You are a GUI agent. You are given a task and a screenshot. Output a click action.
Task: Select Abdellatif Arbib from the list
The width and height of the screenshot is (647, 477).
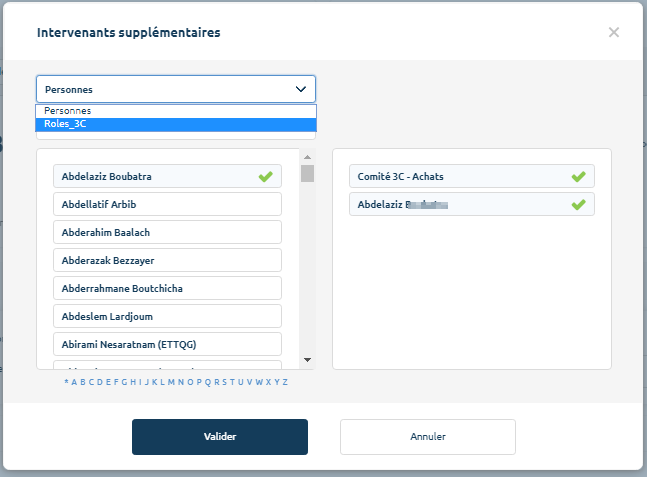[167, 205]
